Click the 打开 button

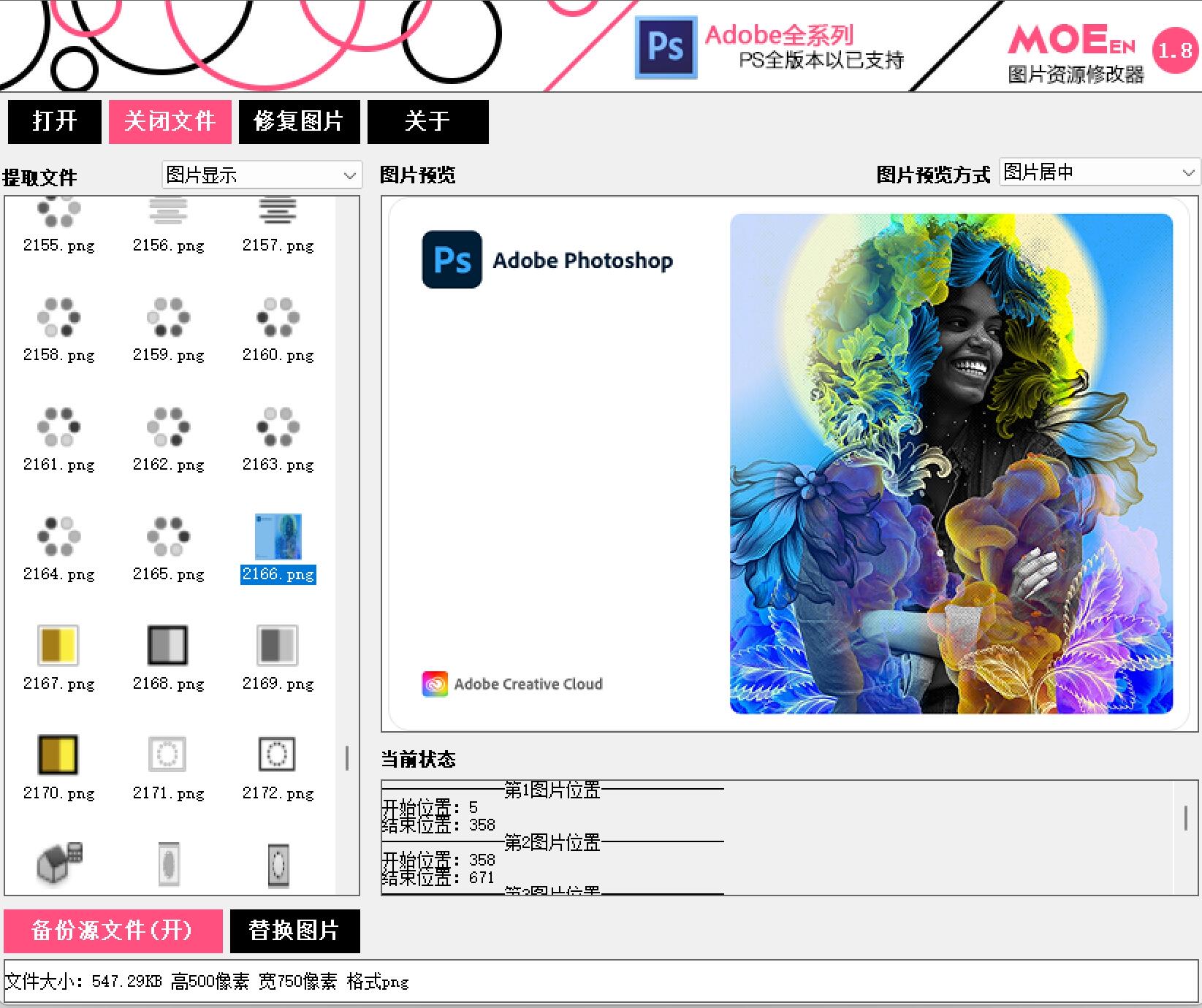55,121
